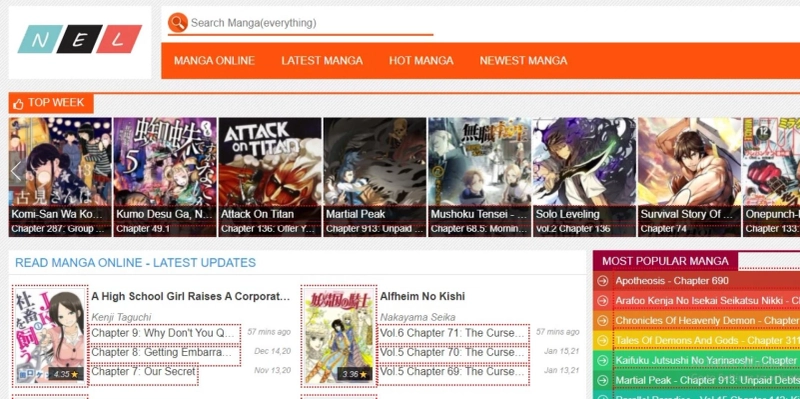This screenshot has width=800, height=399.
Task: Open Chapter 74 link
Action: [664, 229]
